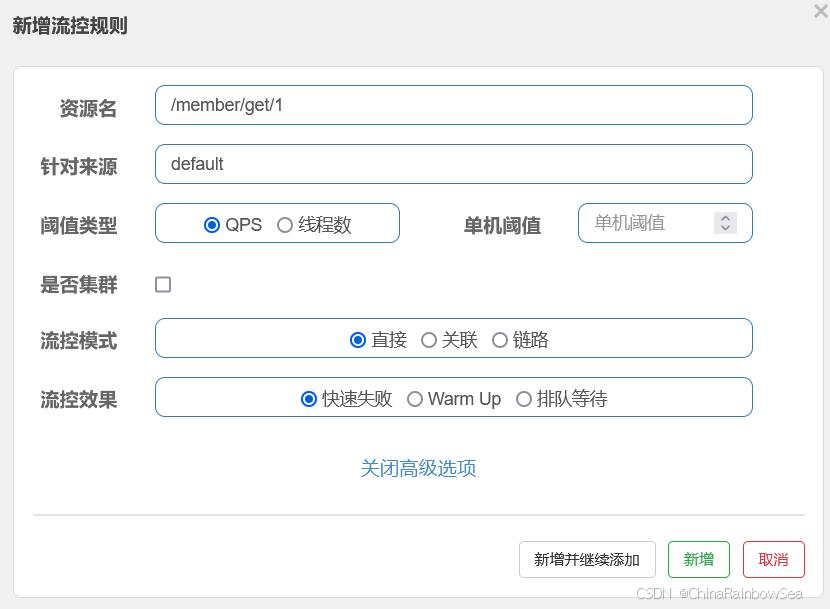This screenshot has height=609, width=830.
Task: Click the 针对来源 input field
Action: click(x=453, y=164)
